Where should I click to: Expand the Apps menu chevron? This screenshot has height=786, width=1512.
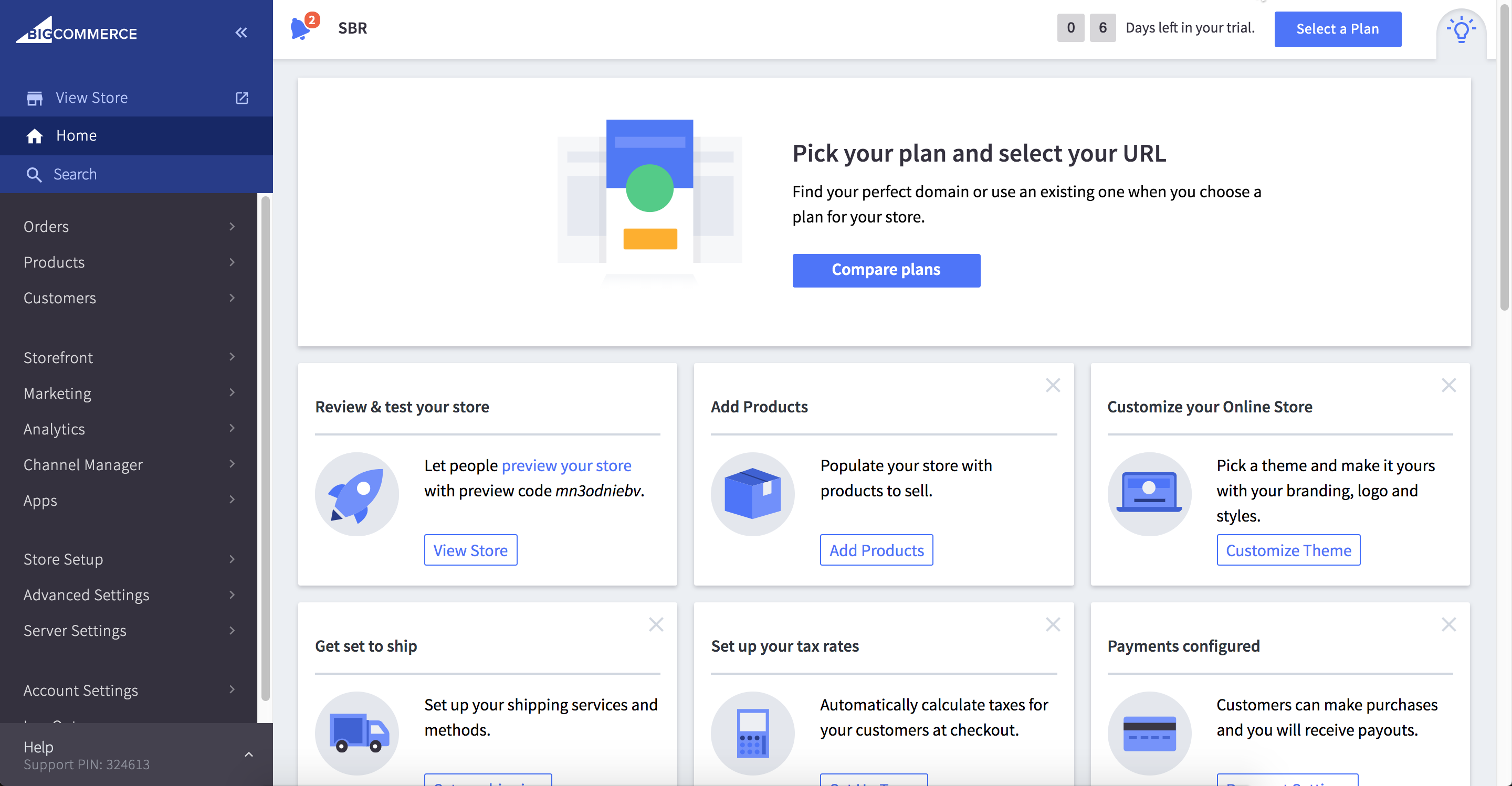[x=233, y=501]
